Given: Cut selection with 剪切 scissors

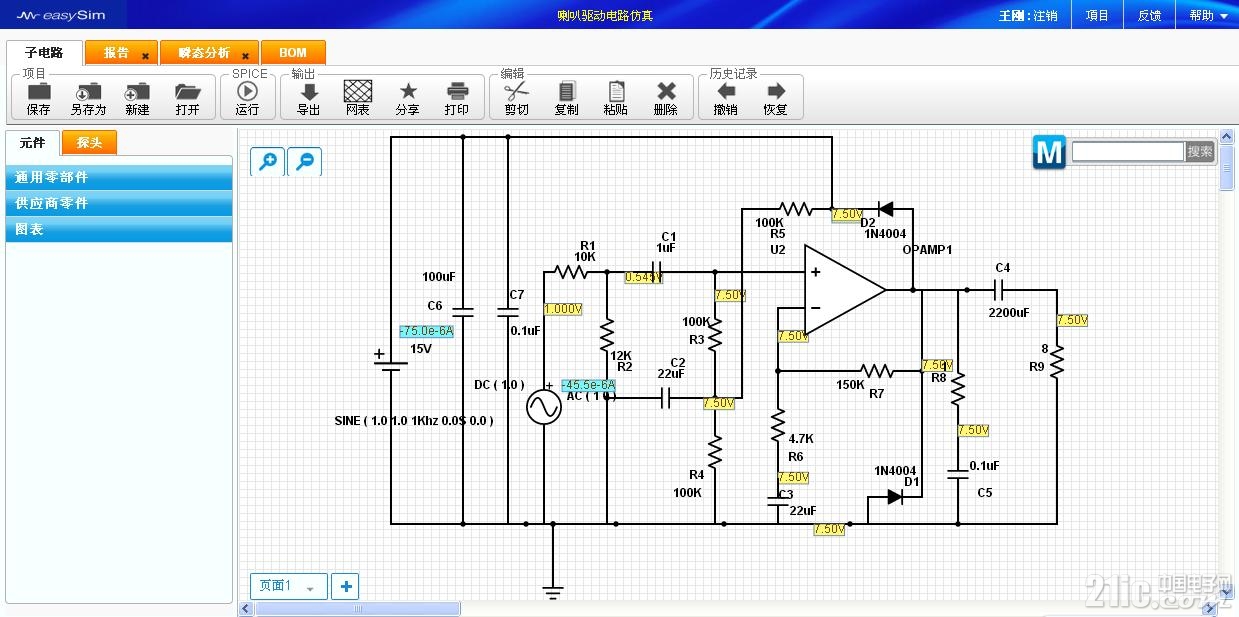Looking at the screenshot, I should pos(516,91).
